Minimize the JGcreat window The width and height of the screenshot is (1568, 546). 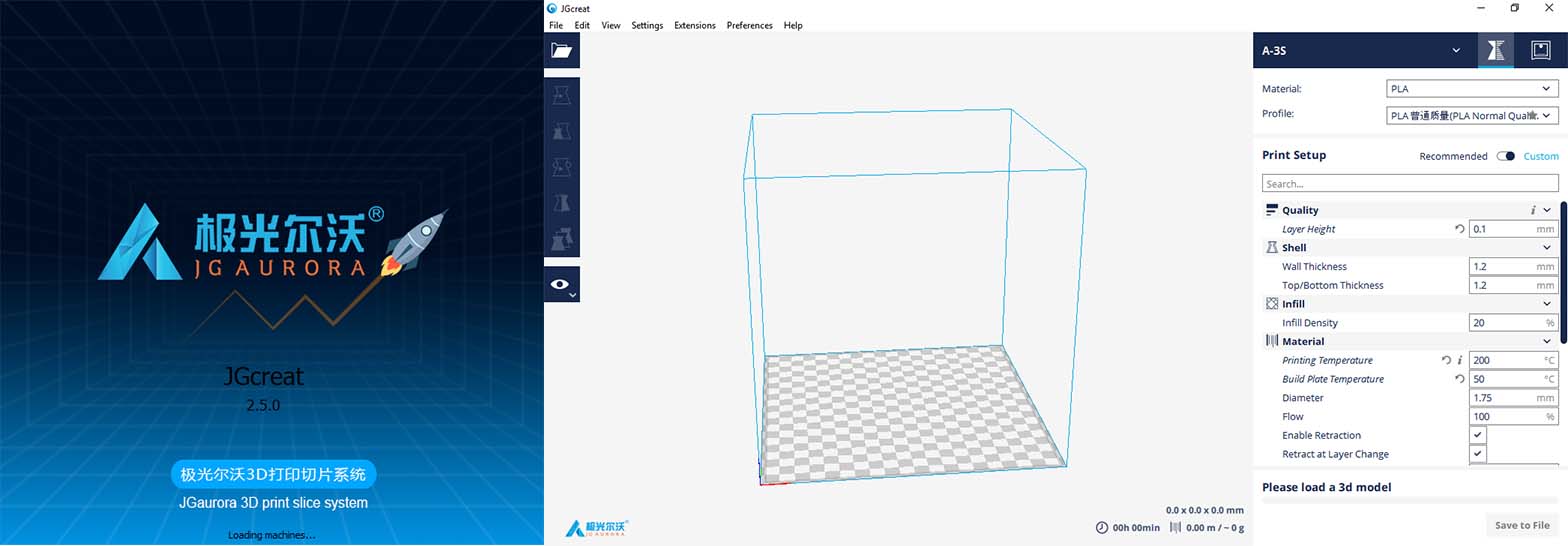1480,8
